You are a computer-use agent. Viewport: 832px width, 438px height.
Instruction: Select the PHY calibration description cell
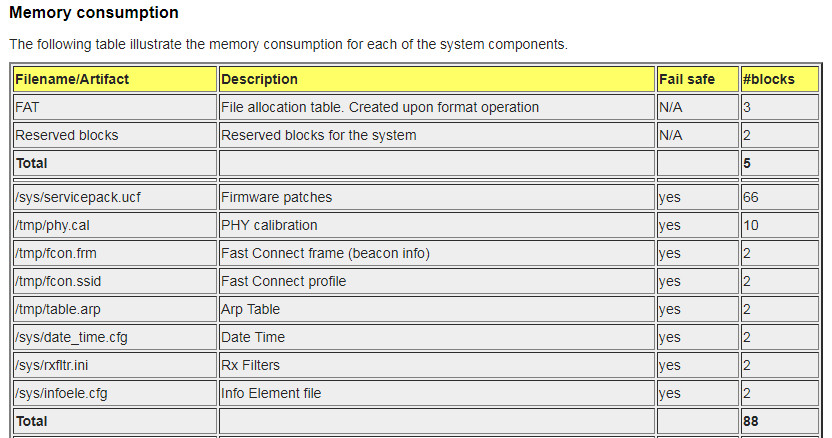(x=269, y=225)
